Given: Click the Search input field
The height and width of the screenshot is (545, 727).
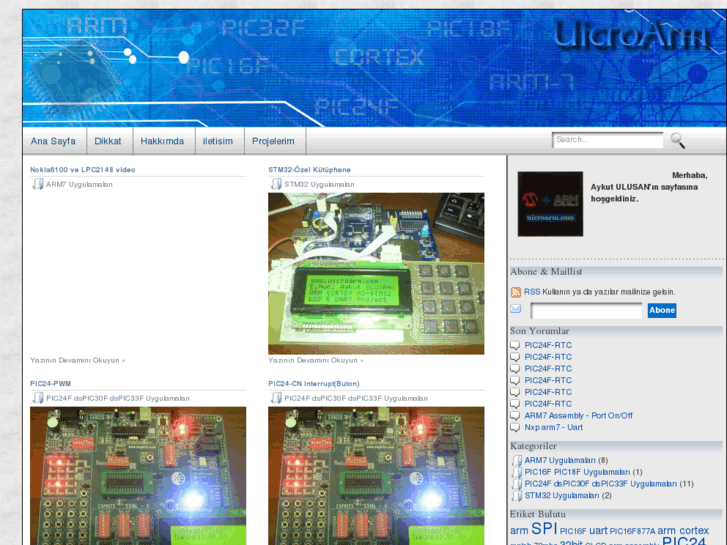Looking at the screenshot, I should 608,140.
